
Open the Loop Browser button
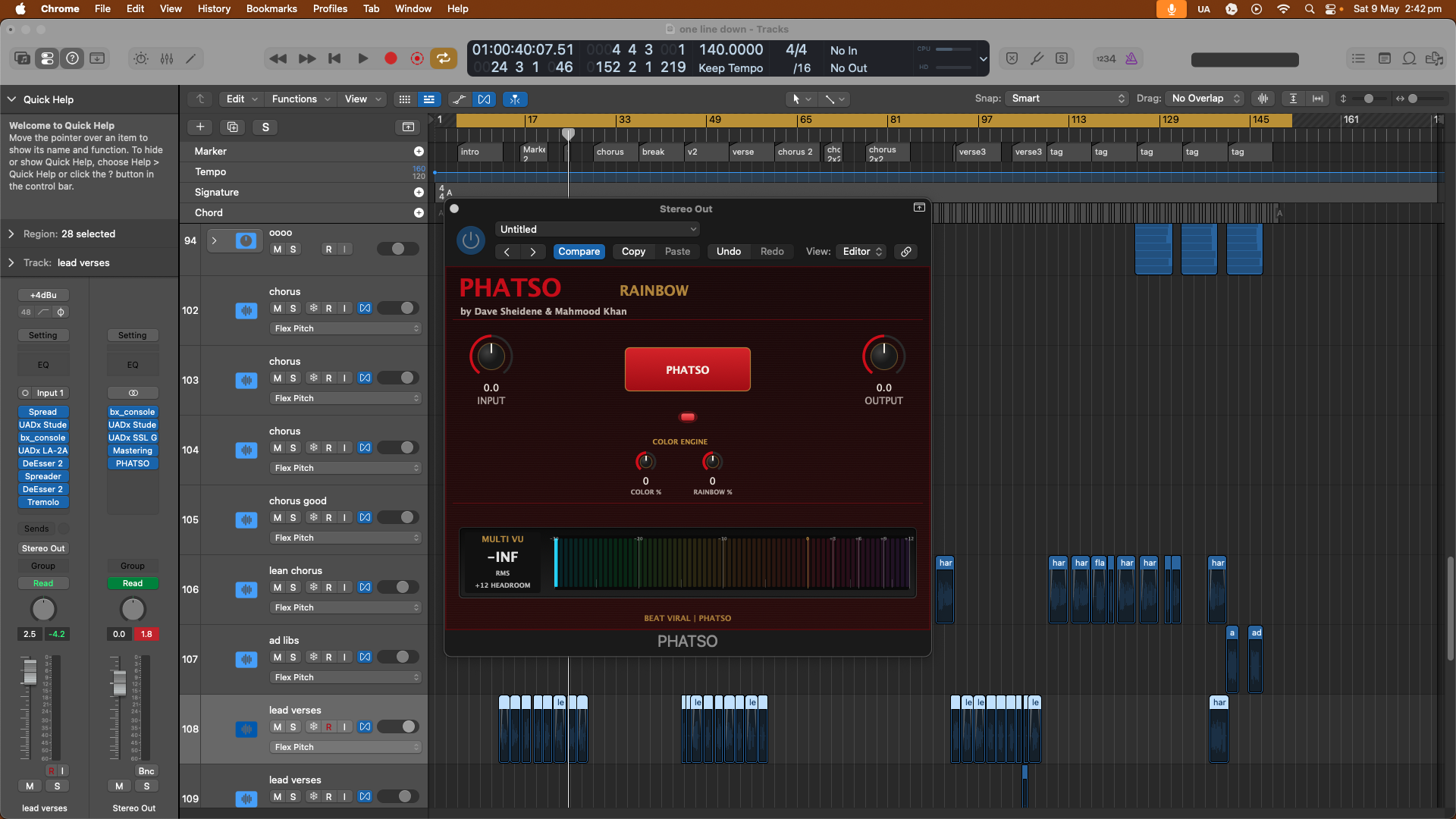(1409, 58)
